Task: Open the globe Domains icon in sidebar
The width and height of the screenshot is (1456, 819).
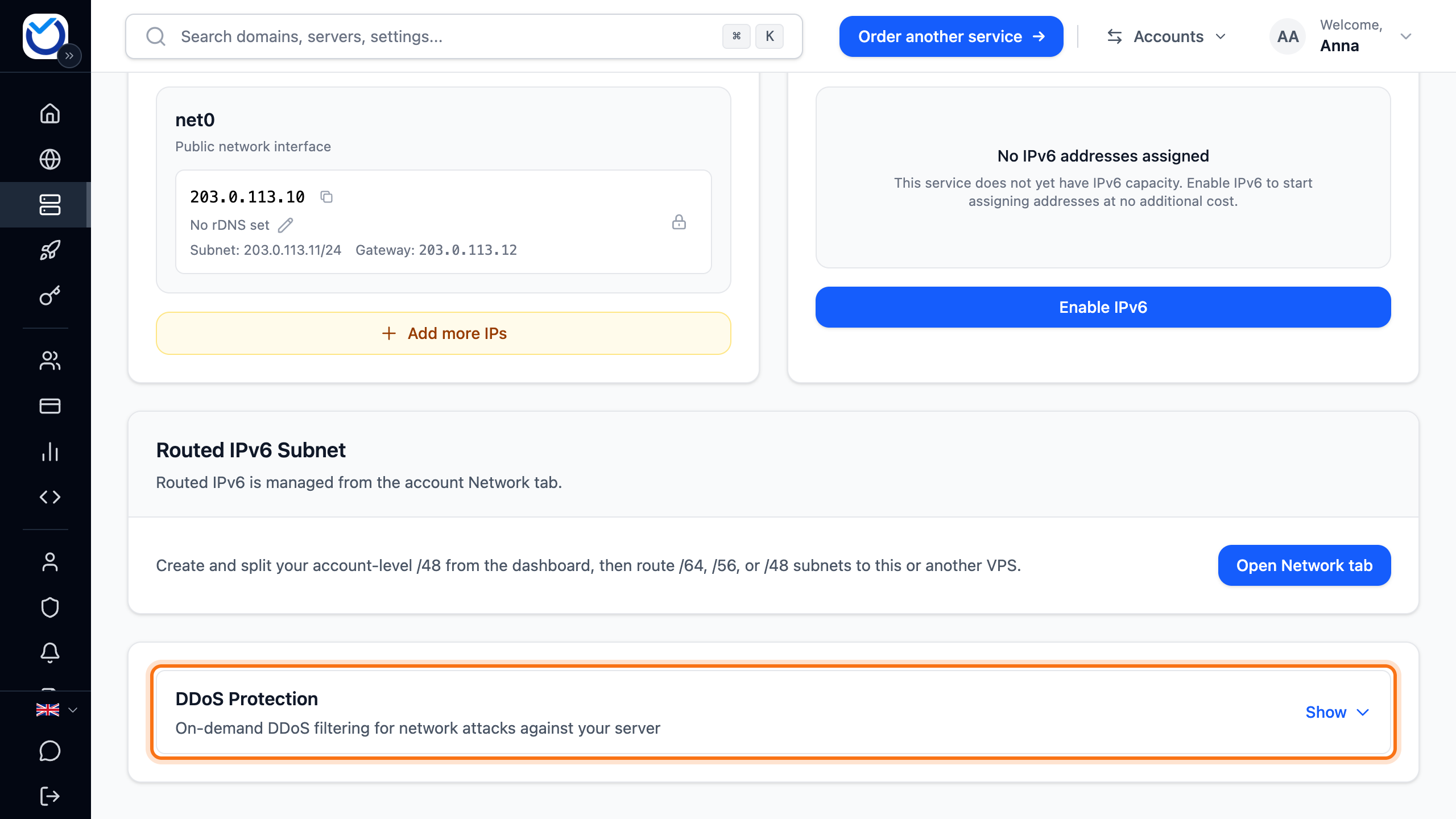Action: (50, 159)
